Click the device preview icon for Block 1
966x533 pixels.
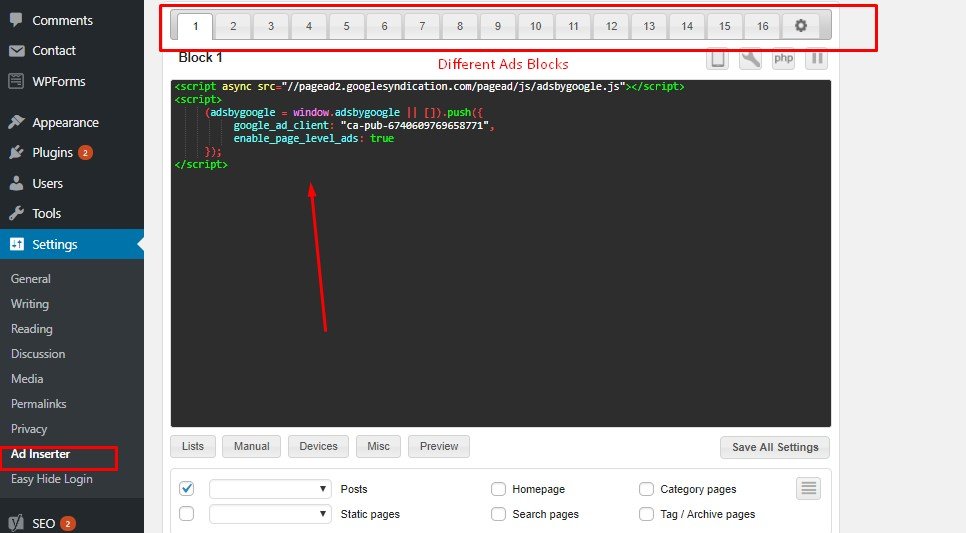click(717, 59)
